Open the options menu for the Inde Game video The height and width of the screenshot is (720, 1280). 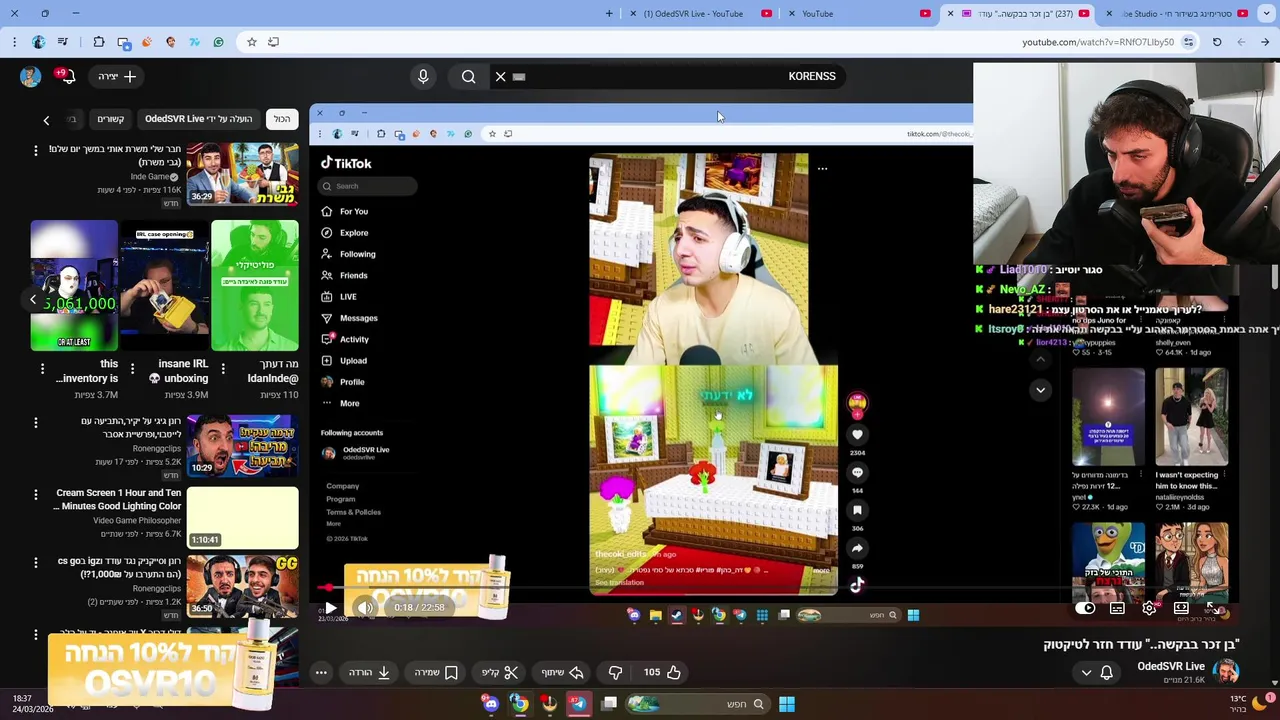[36, 150]
